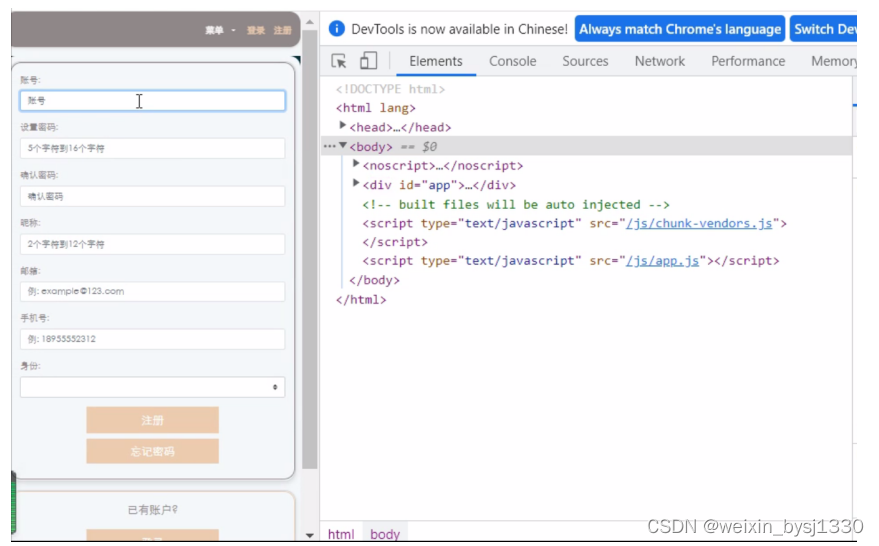Select the built files comment line
The height and width of the screenshot is (546, 879).
pyautogui.click(x=516, y=205)
